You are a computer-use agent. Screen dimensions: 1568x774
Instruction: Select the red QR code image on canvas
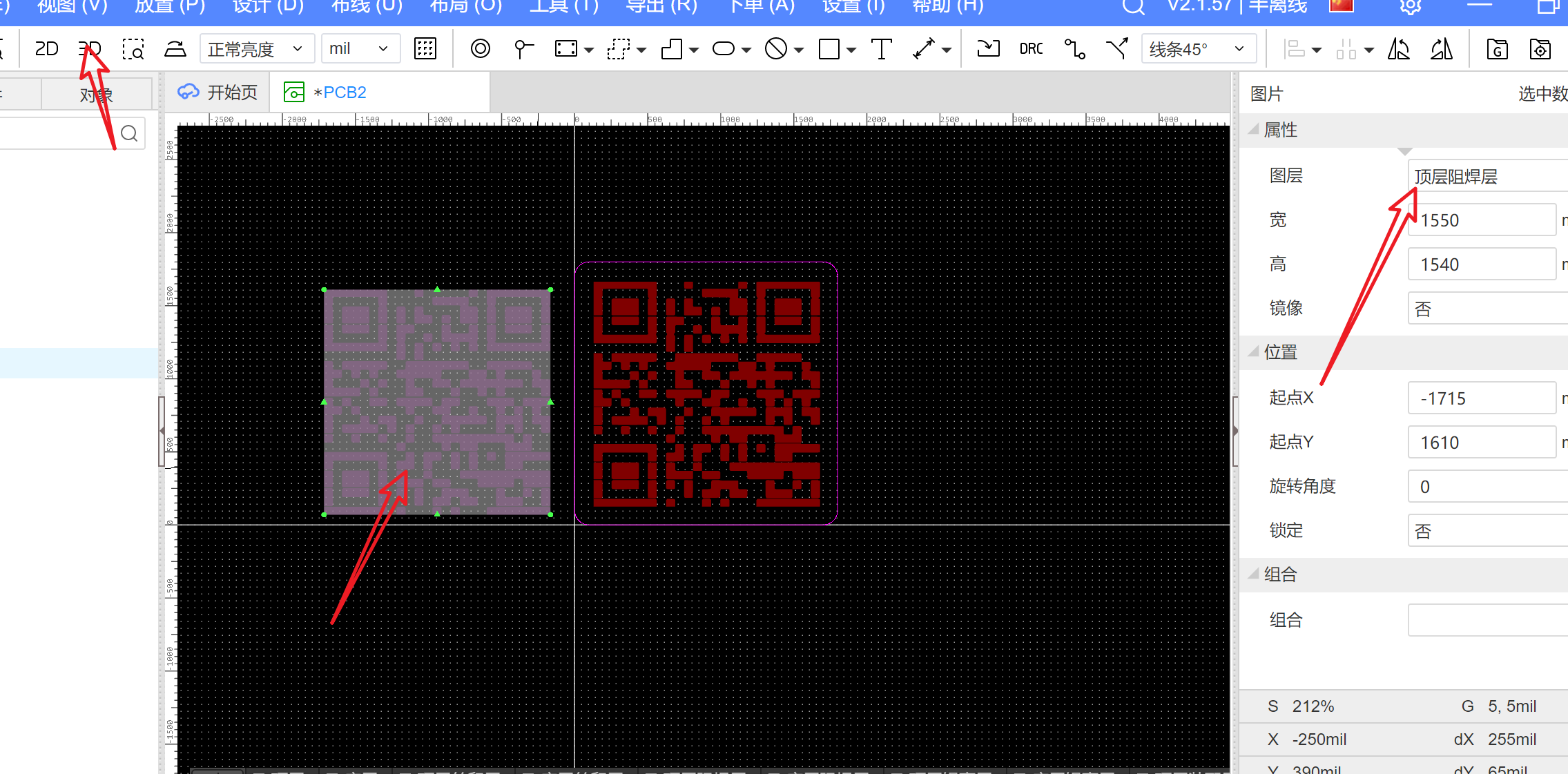[706, 394]
